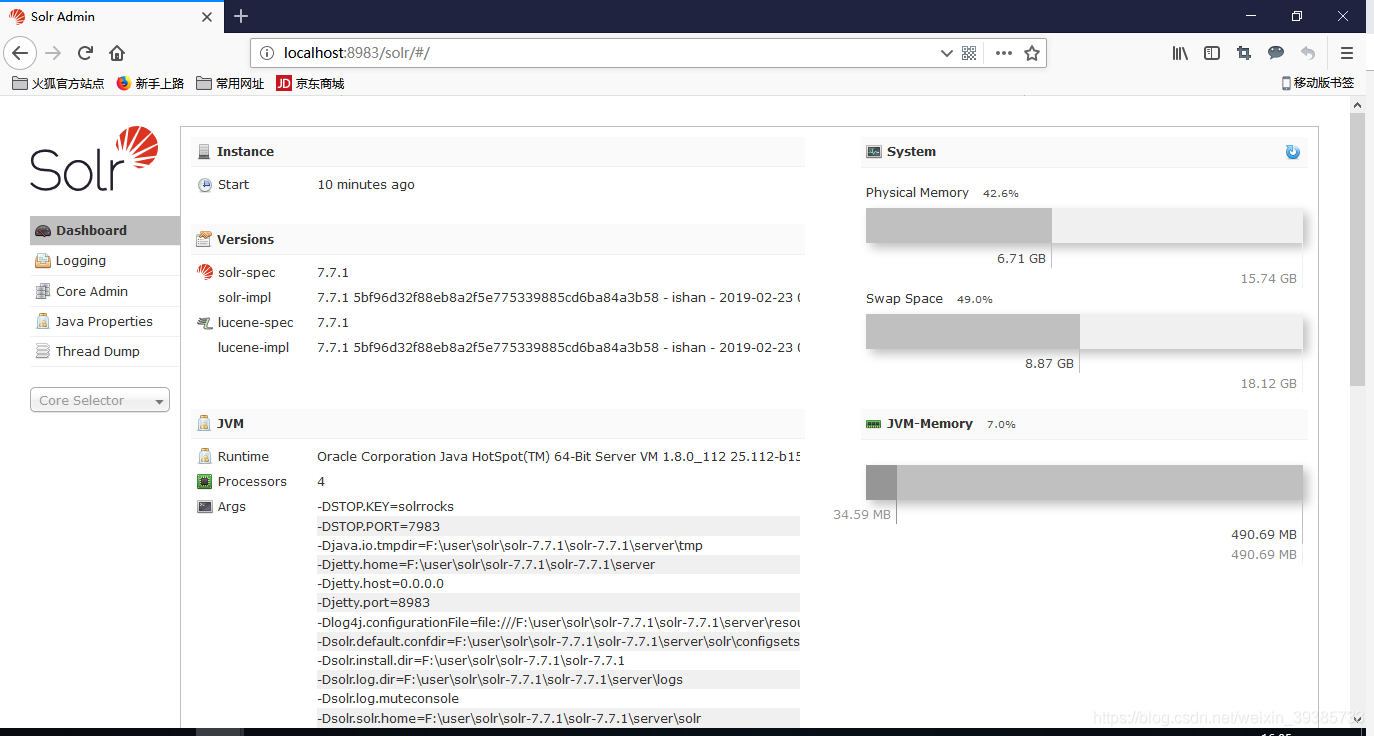Image resolution: width=1374 pixels, height=736 pixels.
Task: Click the Swap Space usage bar
Action: [1084, 331]
